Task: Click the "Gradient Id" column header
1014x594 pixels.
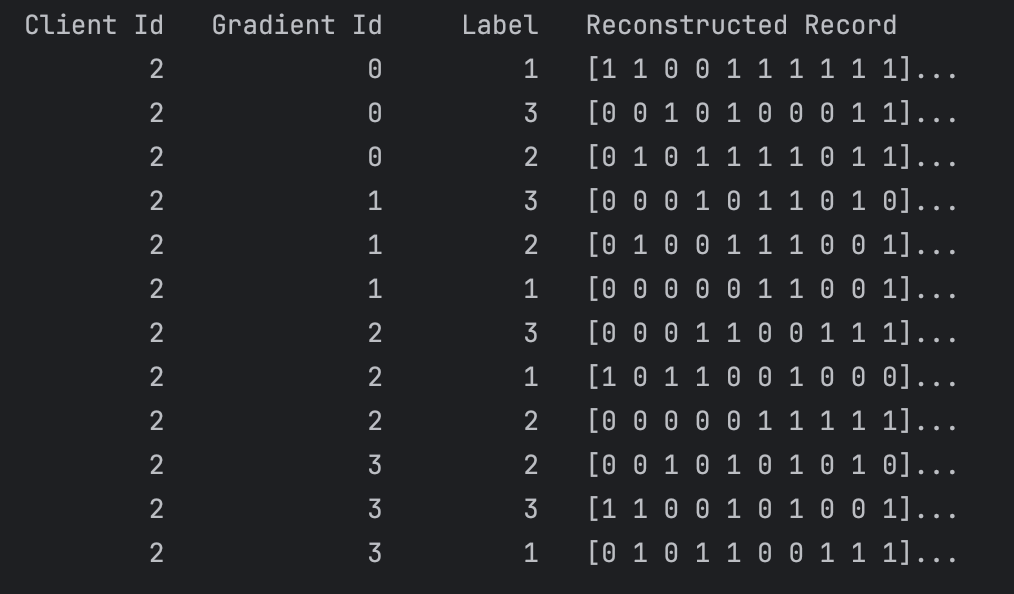Action: point(297,25)
